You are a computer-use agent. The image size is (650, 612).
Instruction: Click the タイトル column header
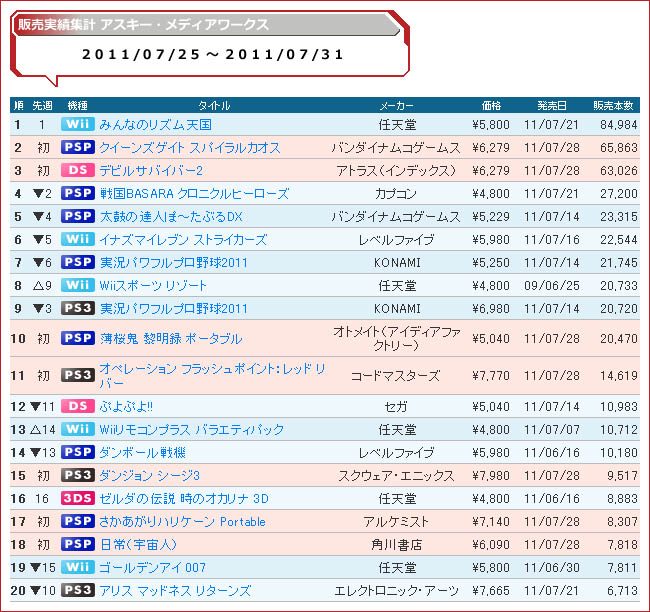[x=214, y=105]
